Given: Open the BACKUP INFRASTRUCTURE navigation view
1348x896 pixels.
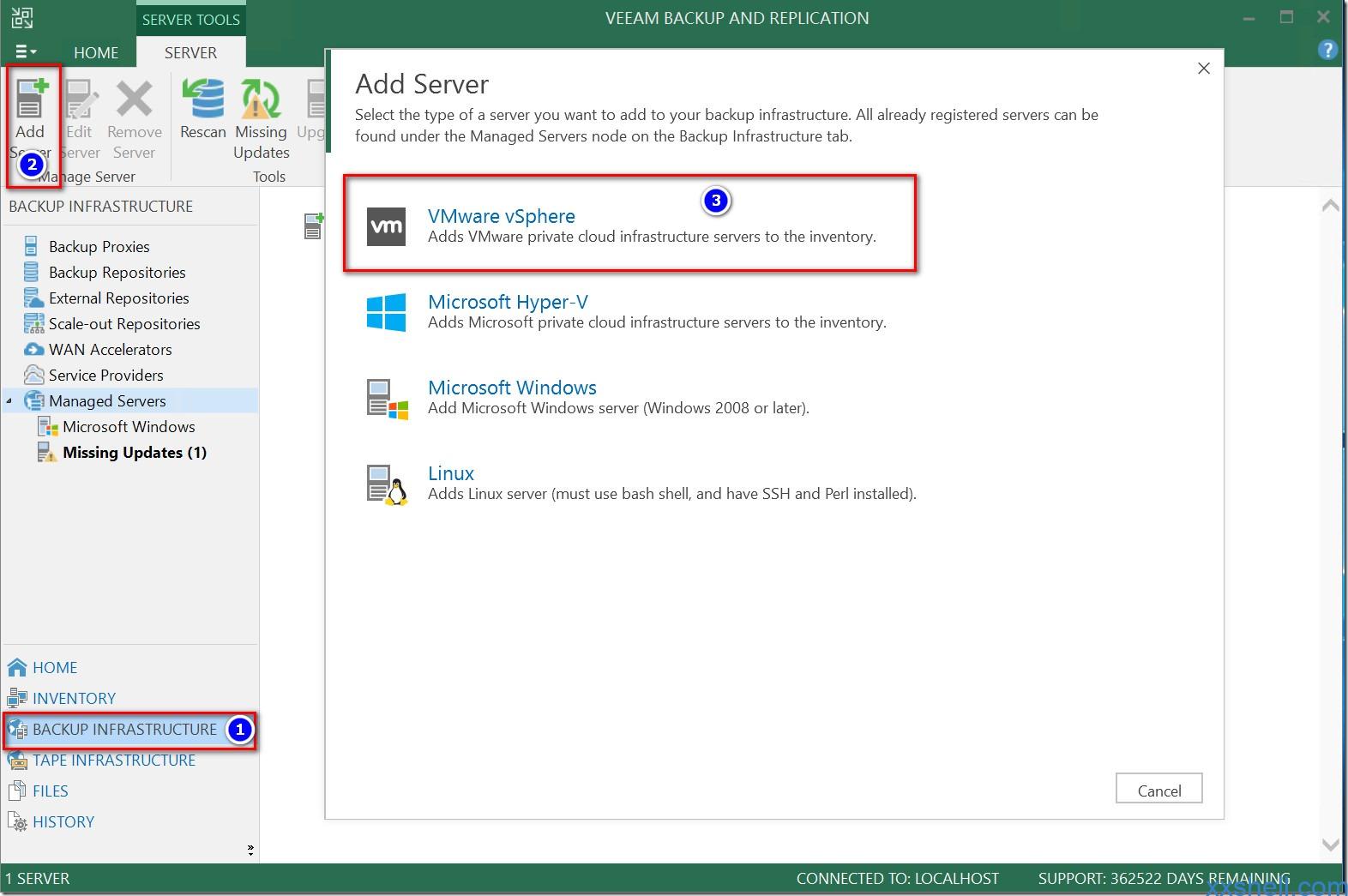Looking at the screenshot, I should tap(124, 729).
